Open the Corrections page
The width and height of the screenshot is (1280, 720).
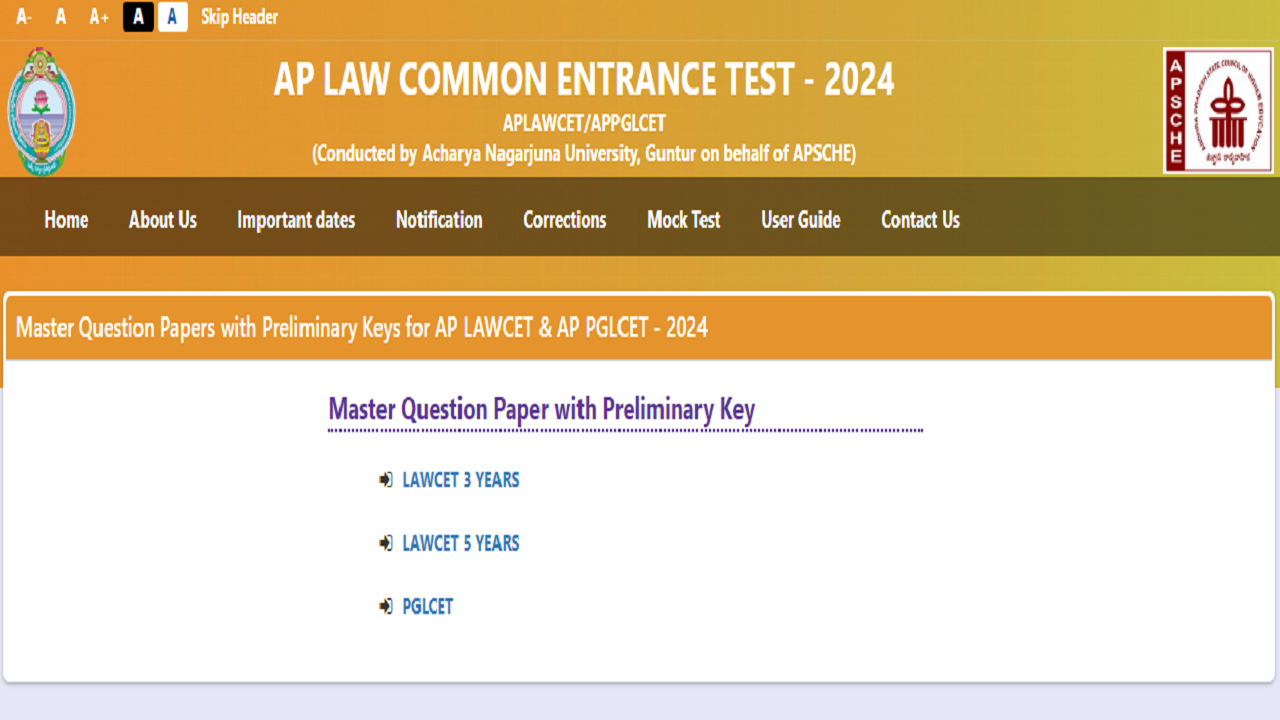(x=565, y=220)
